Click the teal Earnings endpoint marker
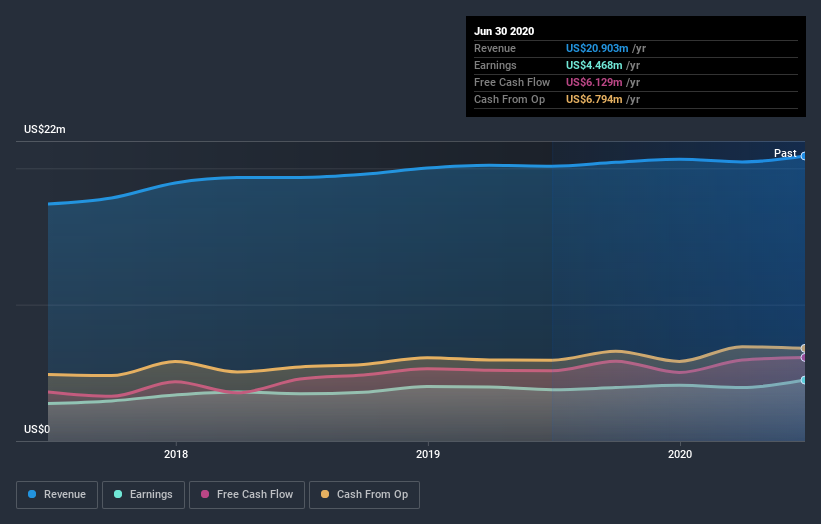 pos(804,380)
